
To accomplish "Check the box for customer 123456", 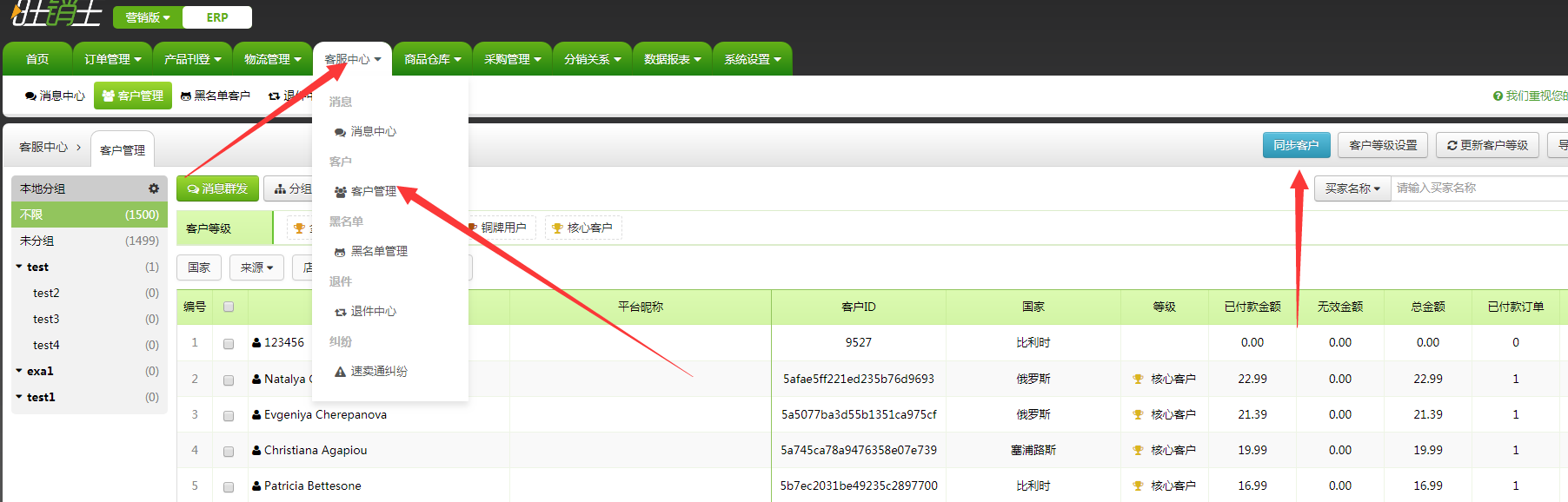I will coord(229,344).
